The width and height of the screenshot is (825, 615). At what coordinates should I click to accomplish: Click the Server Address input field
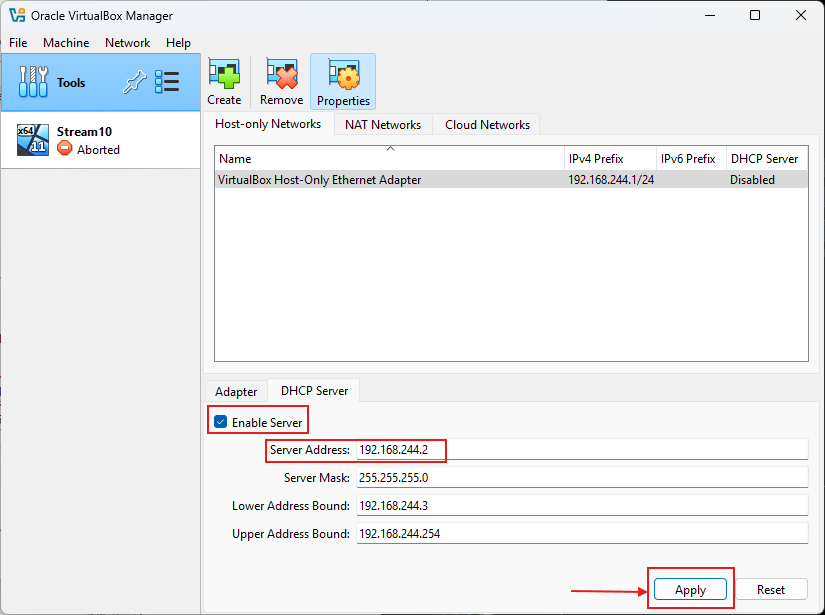[x=580, y=450]
